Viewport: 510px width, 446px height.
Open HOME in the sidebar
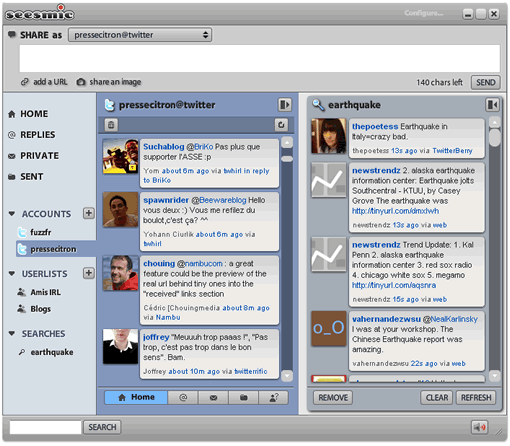(x=29, y=114)
